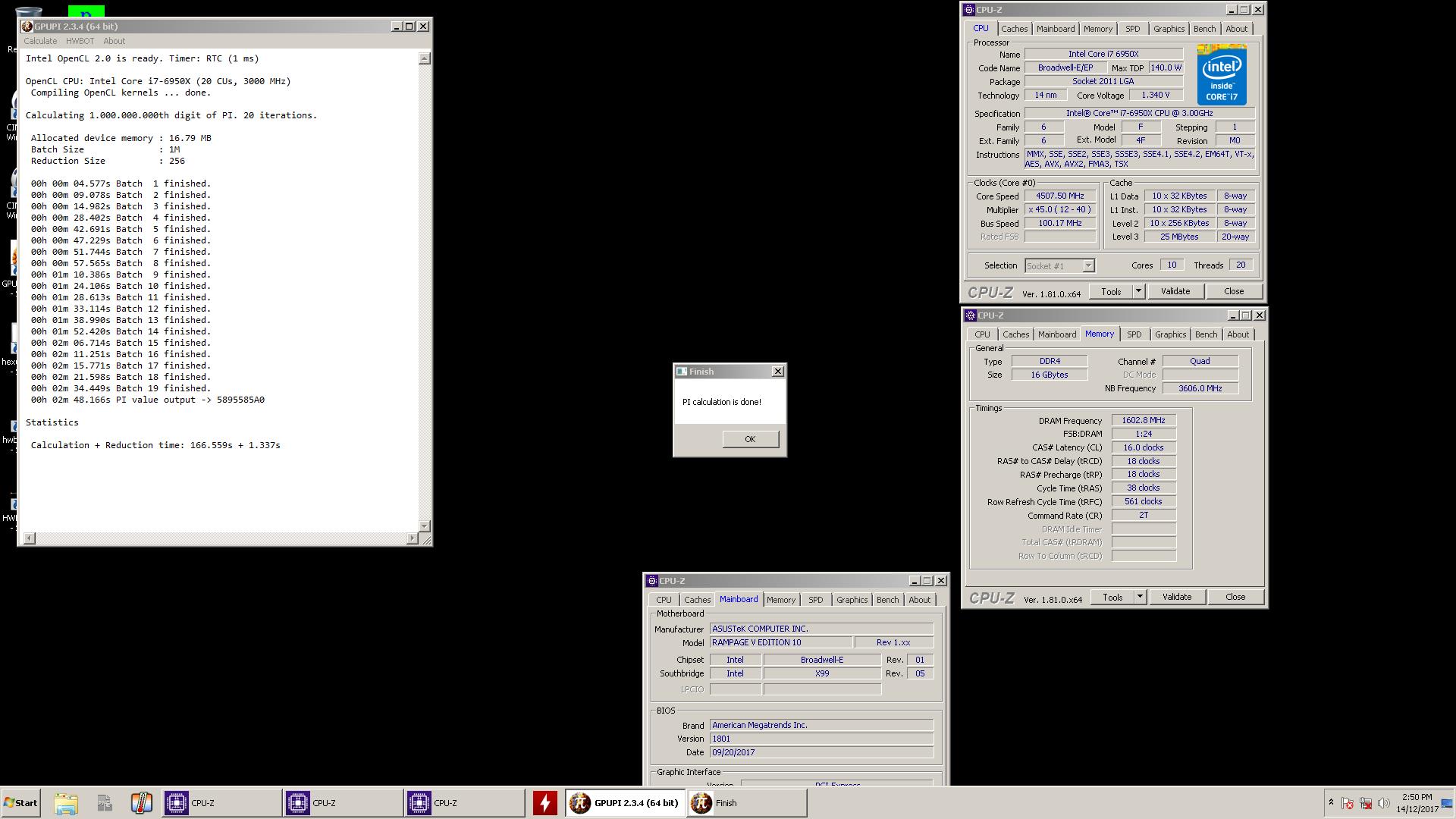Click Validate in CPU-Z CPU window

click(1175, 291)
